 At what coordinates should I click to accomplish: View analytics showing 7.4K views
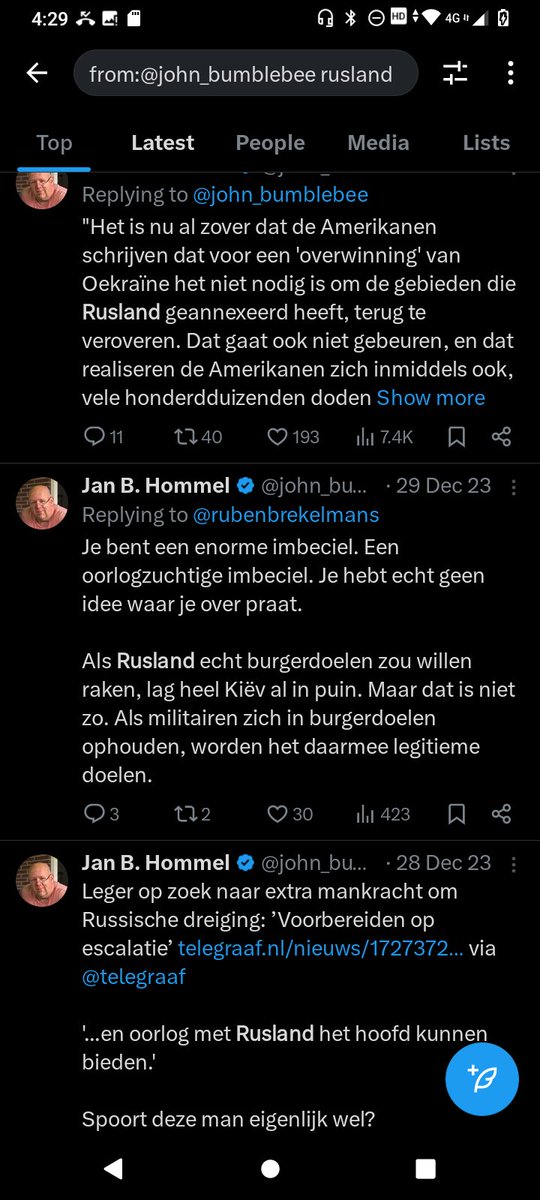click(x=384, y=436)
